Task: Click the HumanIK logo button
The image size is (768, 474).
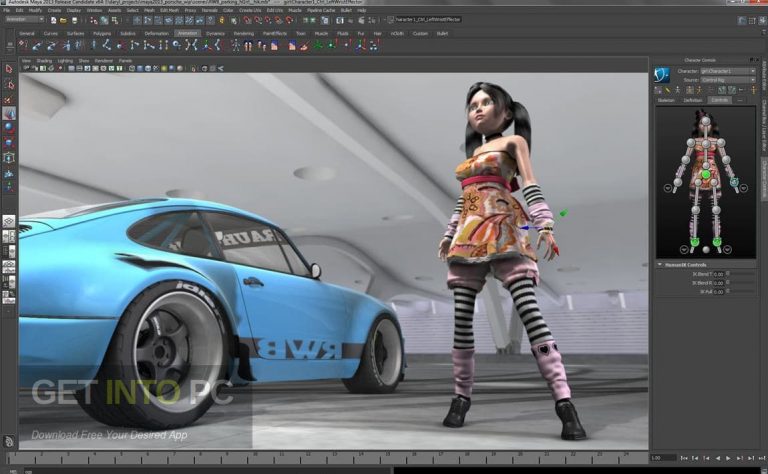Action: coord(662,75)
